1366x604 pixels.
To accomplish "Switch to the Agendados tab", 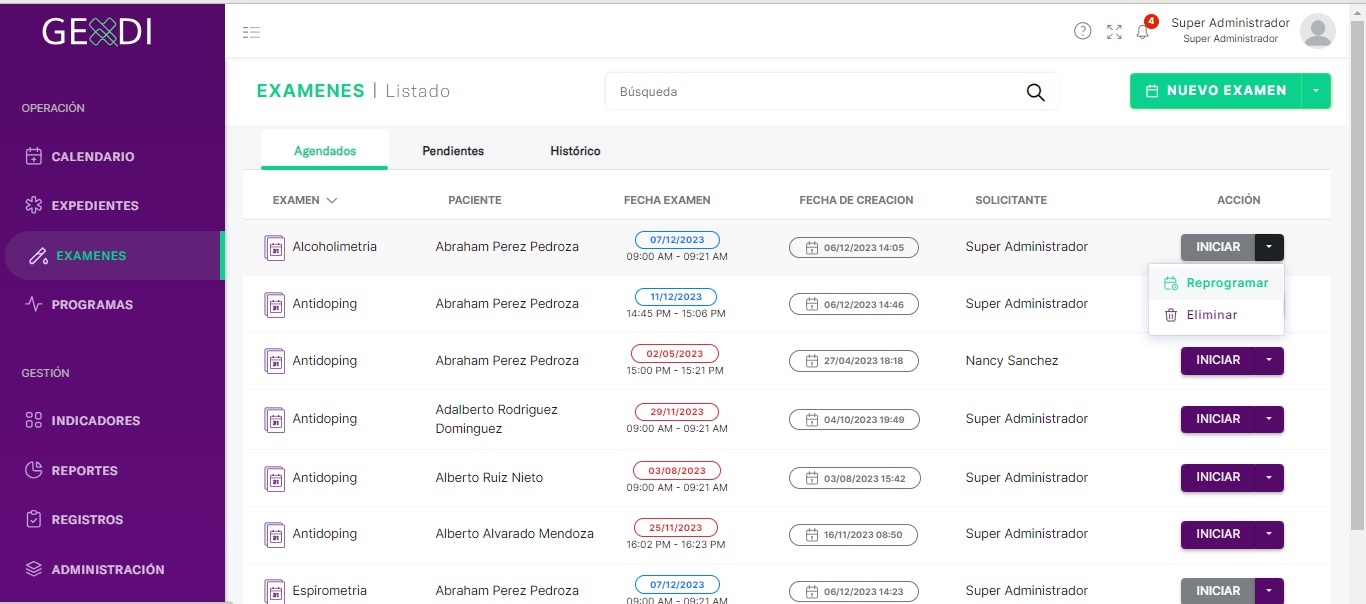I will click(x=325, y=151).
